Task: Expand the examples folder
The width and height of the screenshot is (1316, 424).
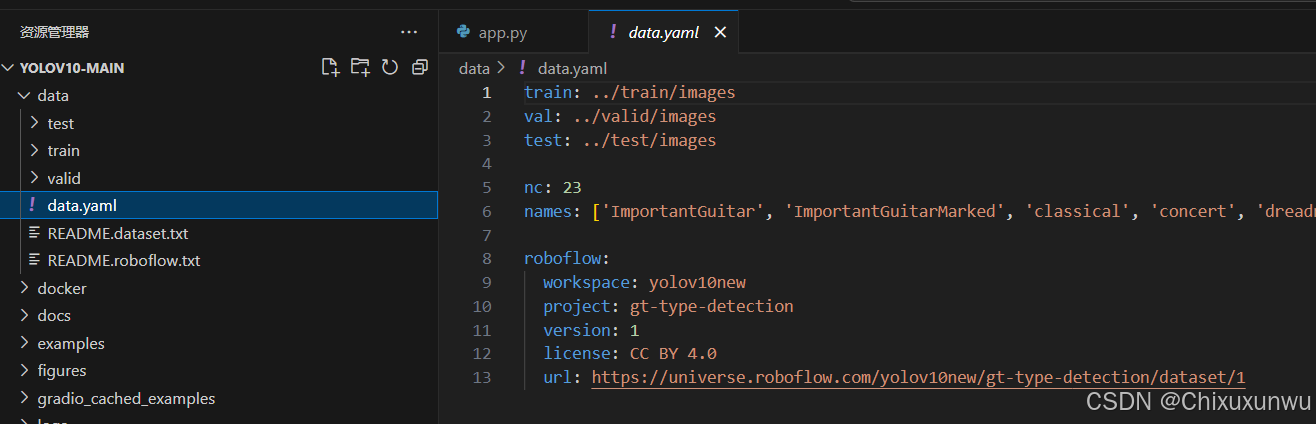Action: click(25, 343)
